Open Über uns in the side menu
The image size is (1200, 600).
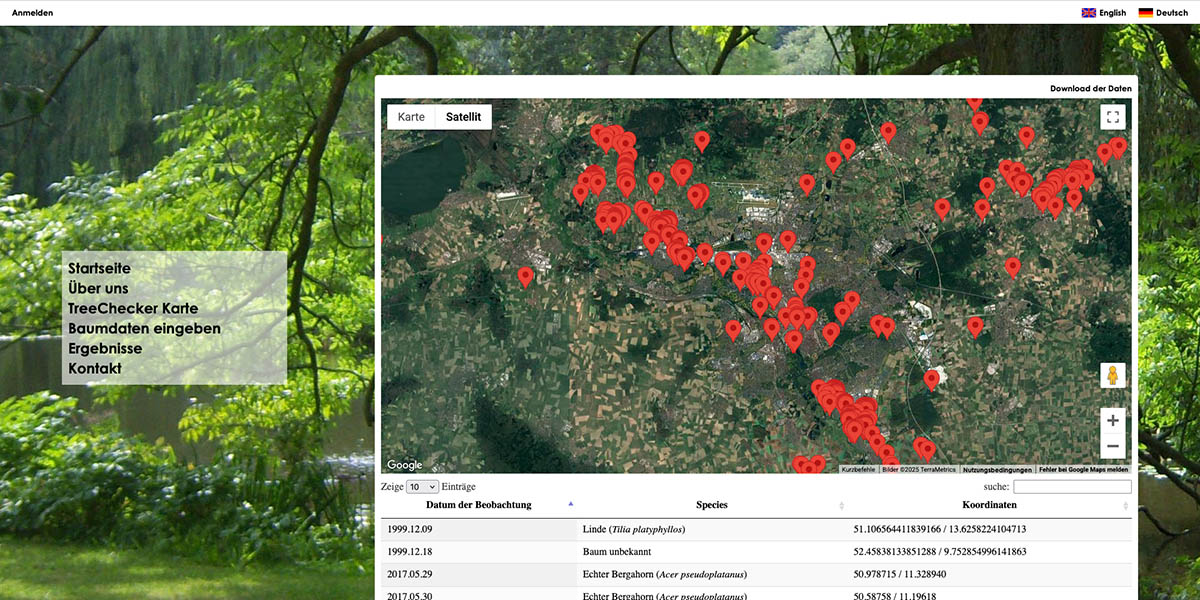point(98,288)
